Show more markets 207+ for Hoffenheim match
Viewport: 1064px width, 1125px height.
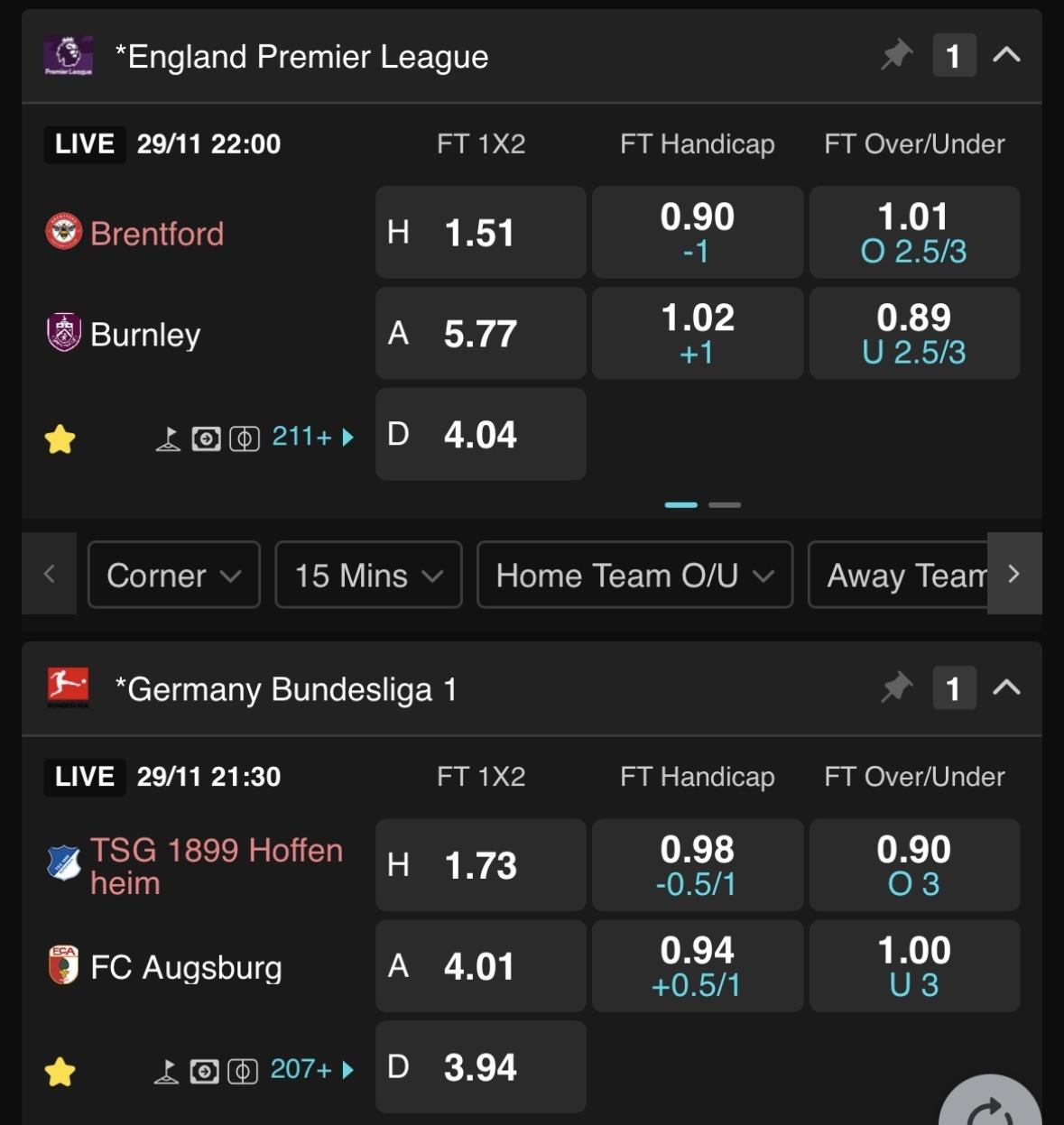click(311, 1070)
